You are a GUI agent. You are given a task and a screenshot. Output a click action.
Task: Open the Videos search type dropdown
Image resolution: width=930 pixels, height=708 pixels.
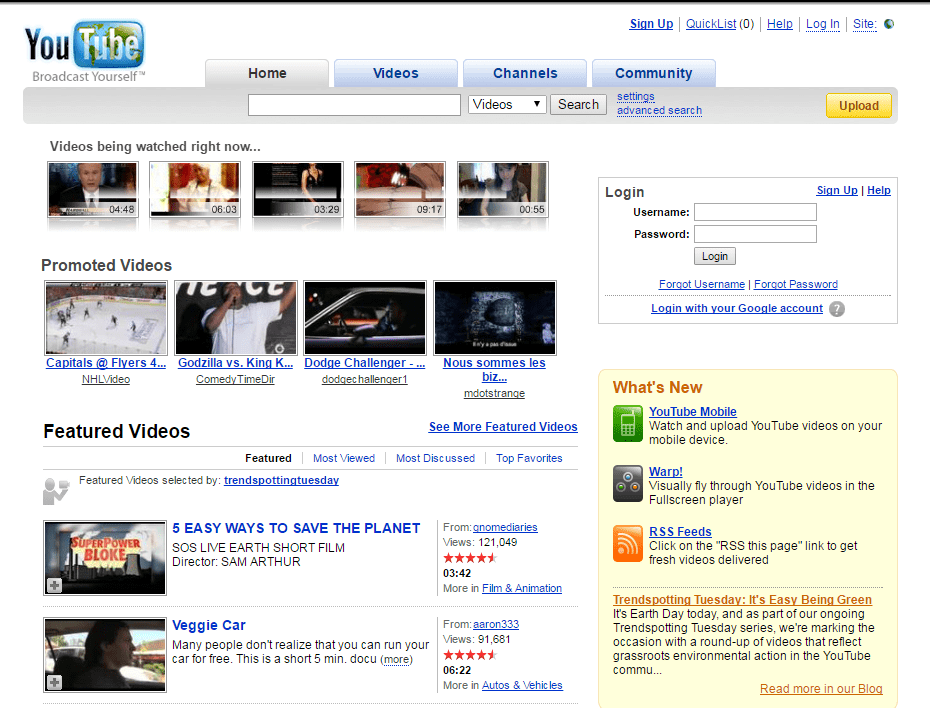tap(507, 104)
